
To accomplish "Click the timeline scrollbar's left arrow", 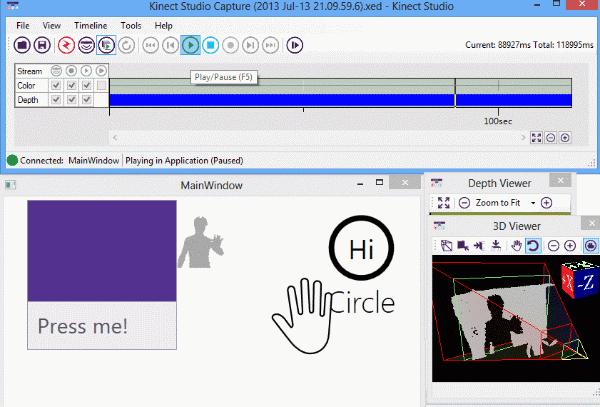I will (115, 138).
